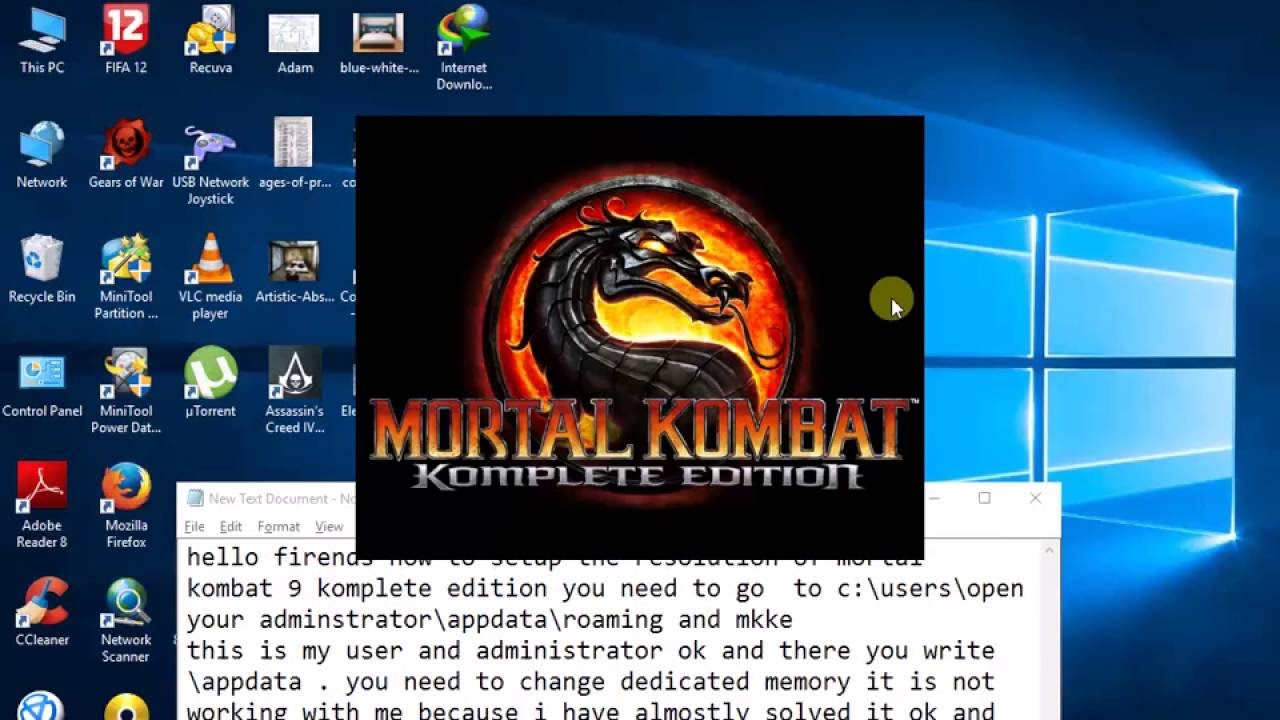Image resolution: width=1280 pixels, height=720 pixels.
Task: Maximize the Notepad window
Action: (x=984, y=498)
